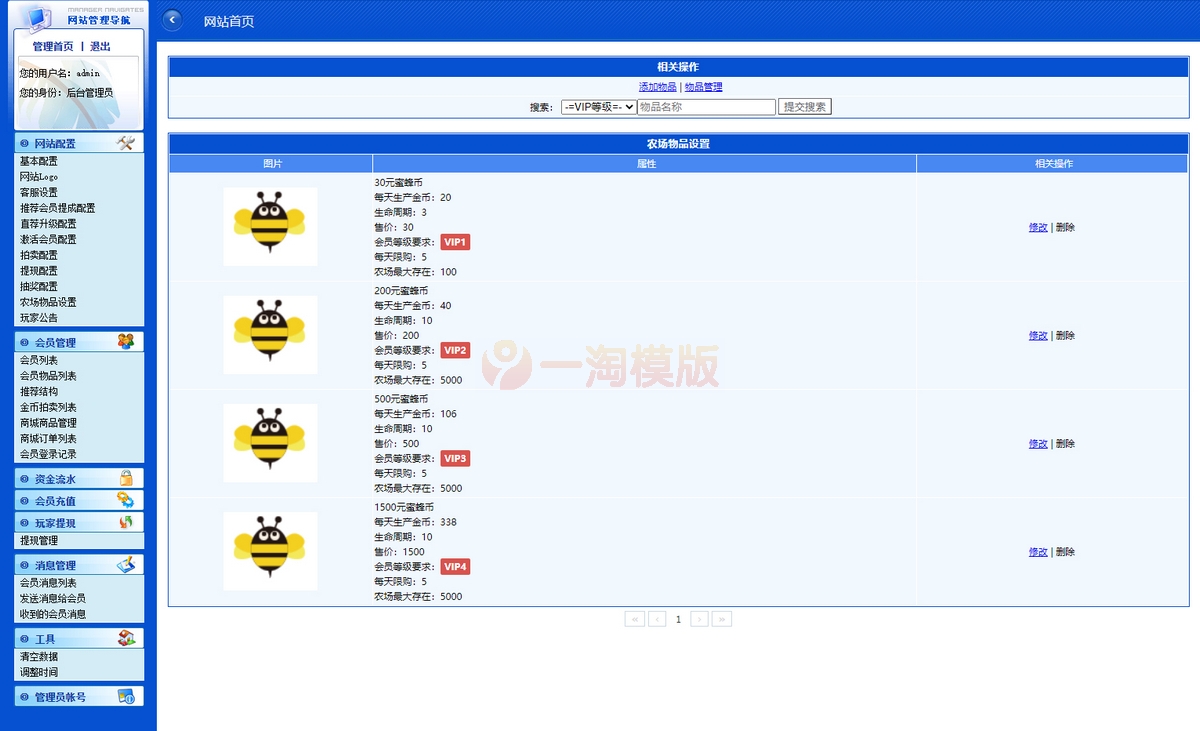The image size is (1200, 731).
Task: Click the back arrow icon in header
Action: [x=172, y=20]
